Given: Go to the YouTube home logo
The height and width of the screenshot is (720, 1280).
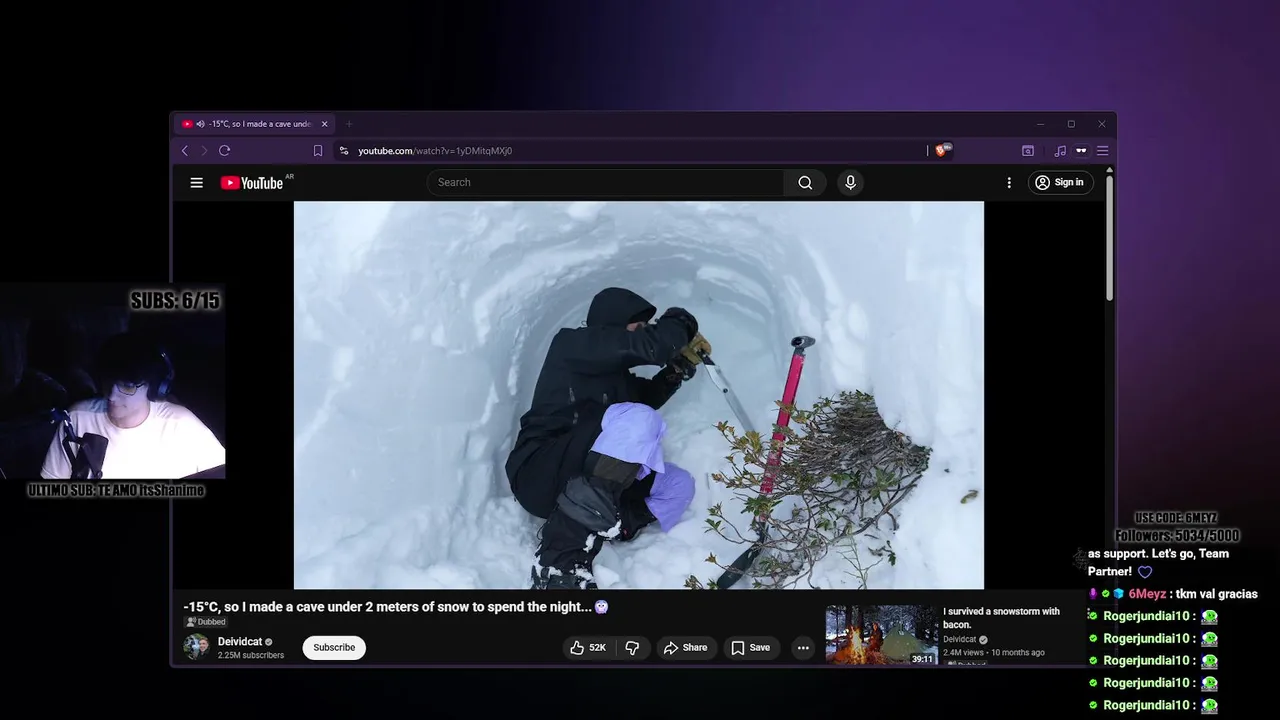Looking at the screenshot, I should pos(252,183).
